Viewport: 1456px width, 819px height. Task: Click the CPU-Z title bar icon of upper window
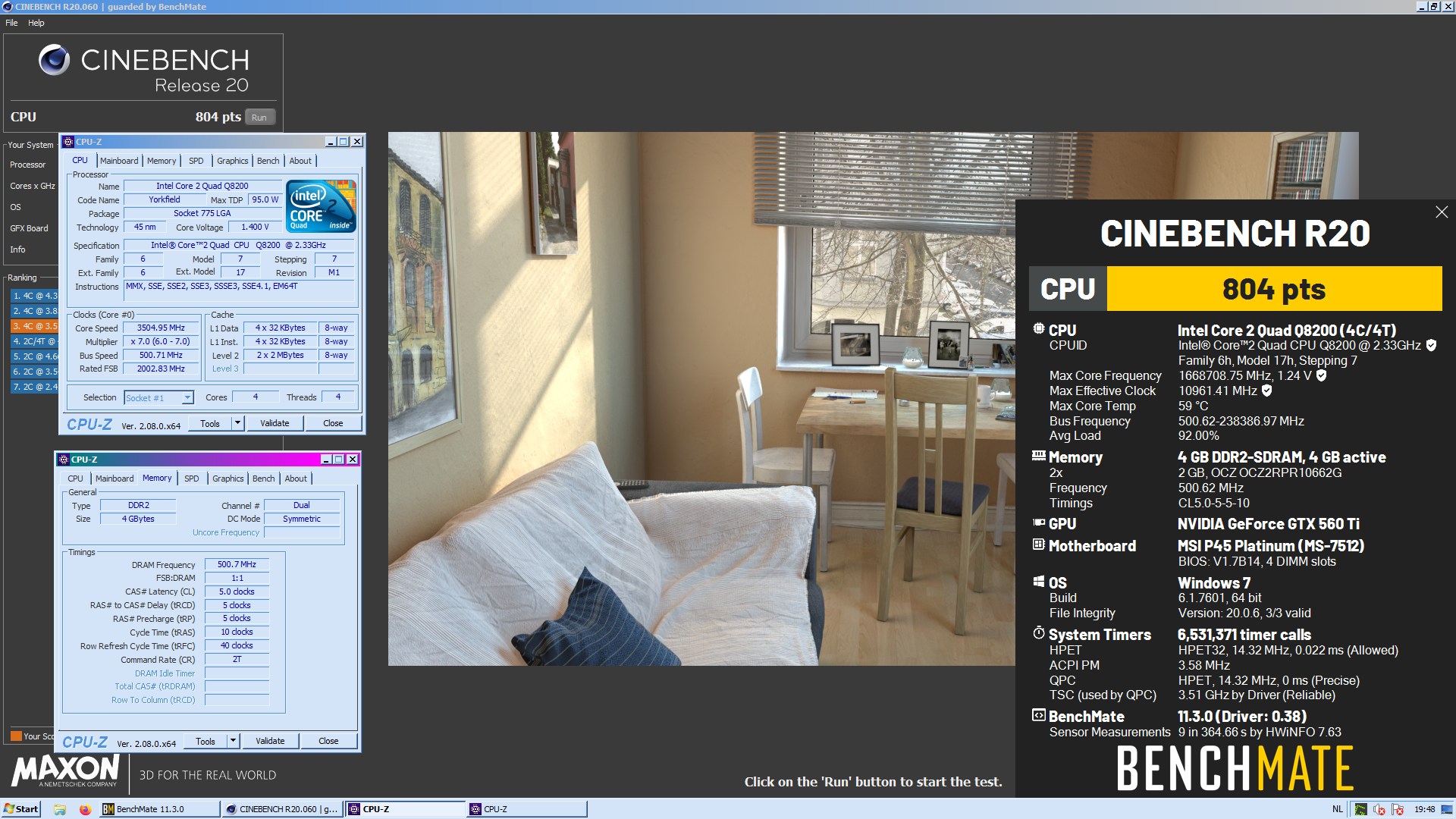tap(68, 142)
